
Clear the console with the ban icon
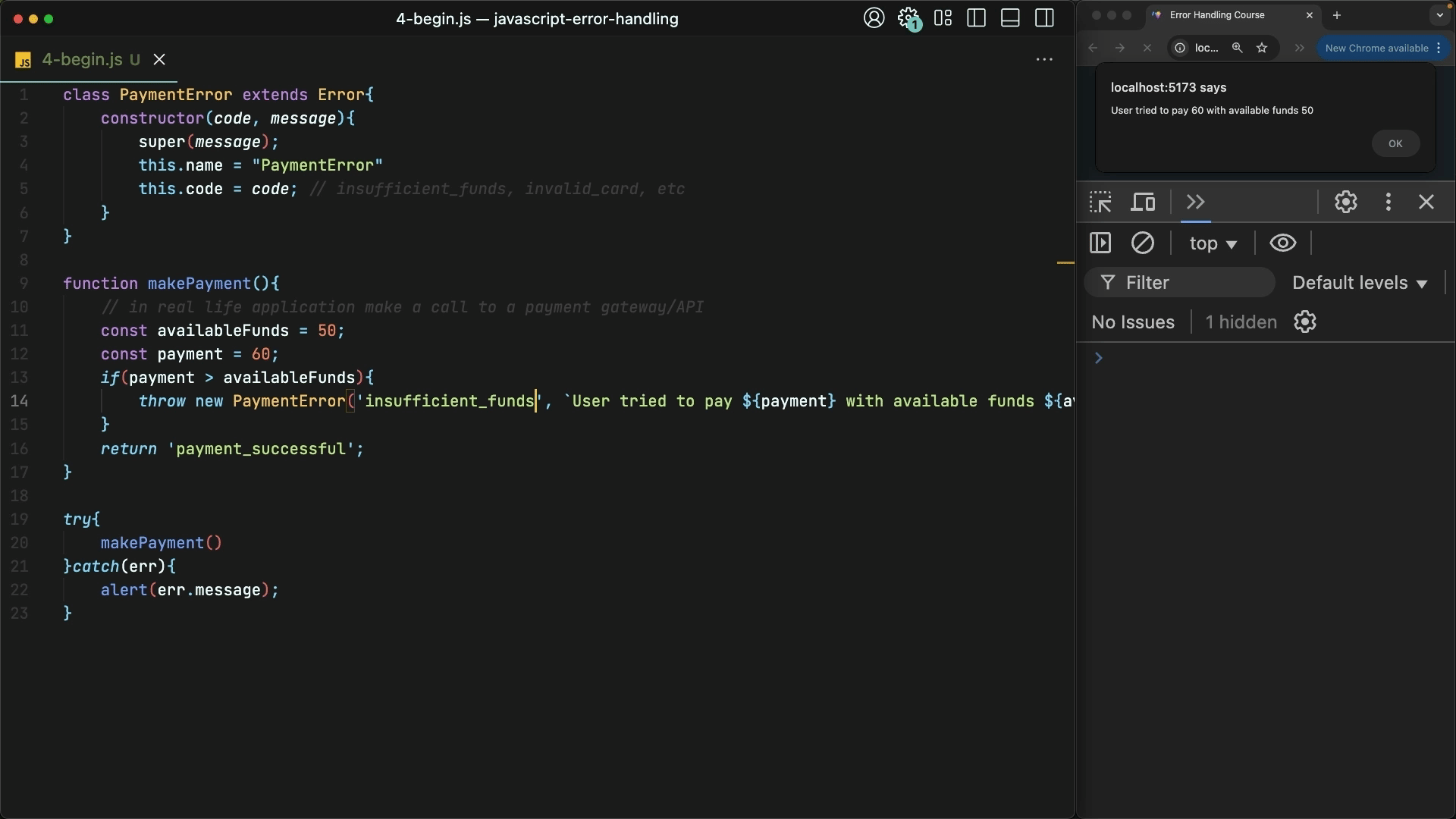(x=1142, y=243)
